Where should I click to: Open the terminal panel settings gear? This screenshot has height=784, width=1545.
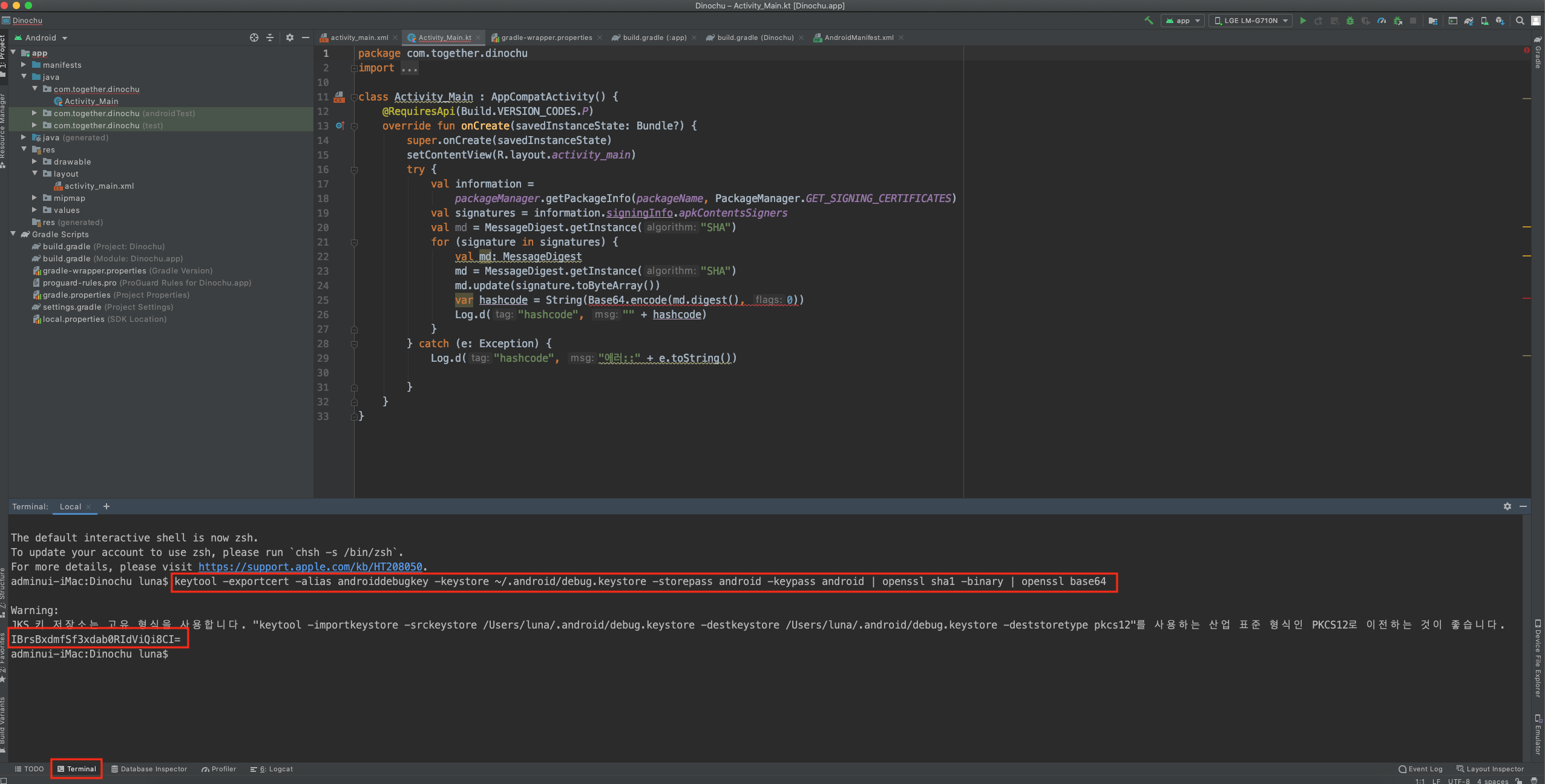[x=1507, y=506]
